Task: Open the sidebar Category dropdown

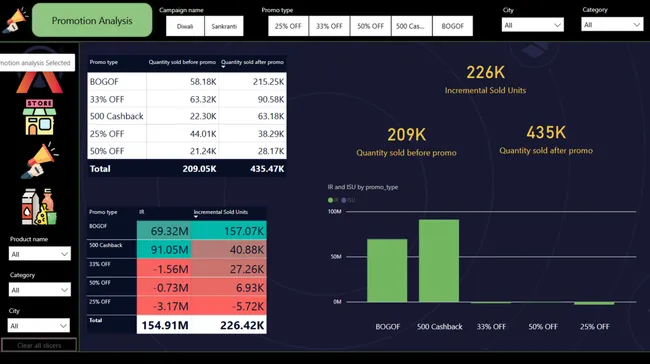Action: [39, 289]
